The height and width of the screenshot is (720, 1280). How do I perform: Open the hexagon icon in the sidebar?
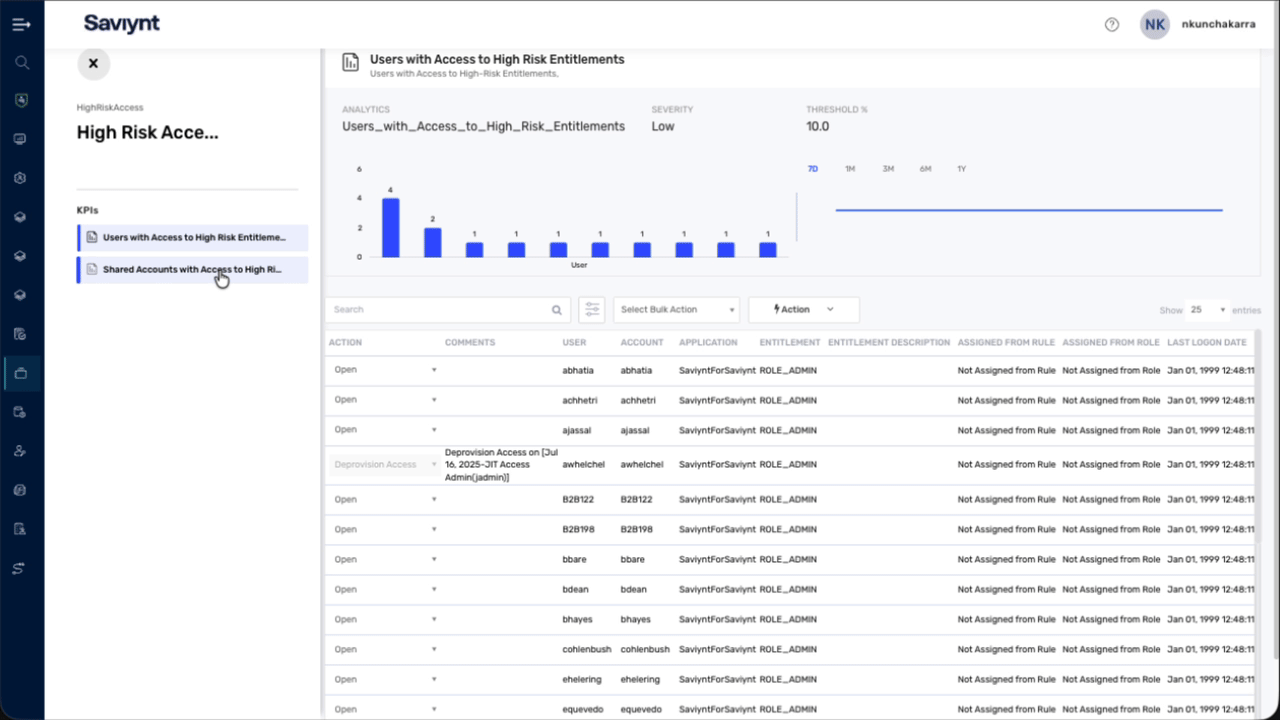21,178
